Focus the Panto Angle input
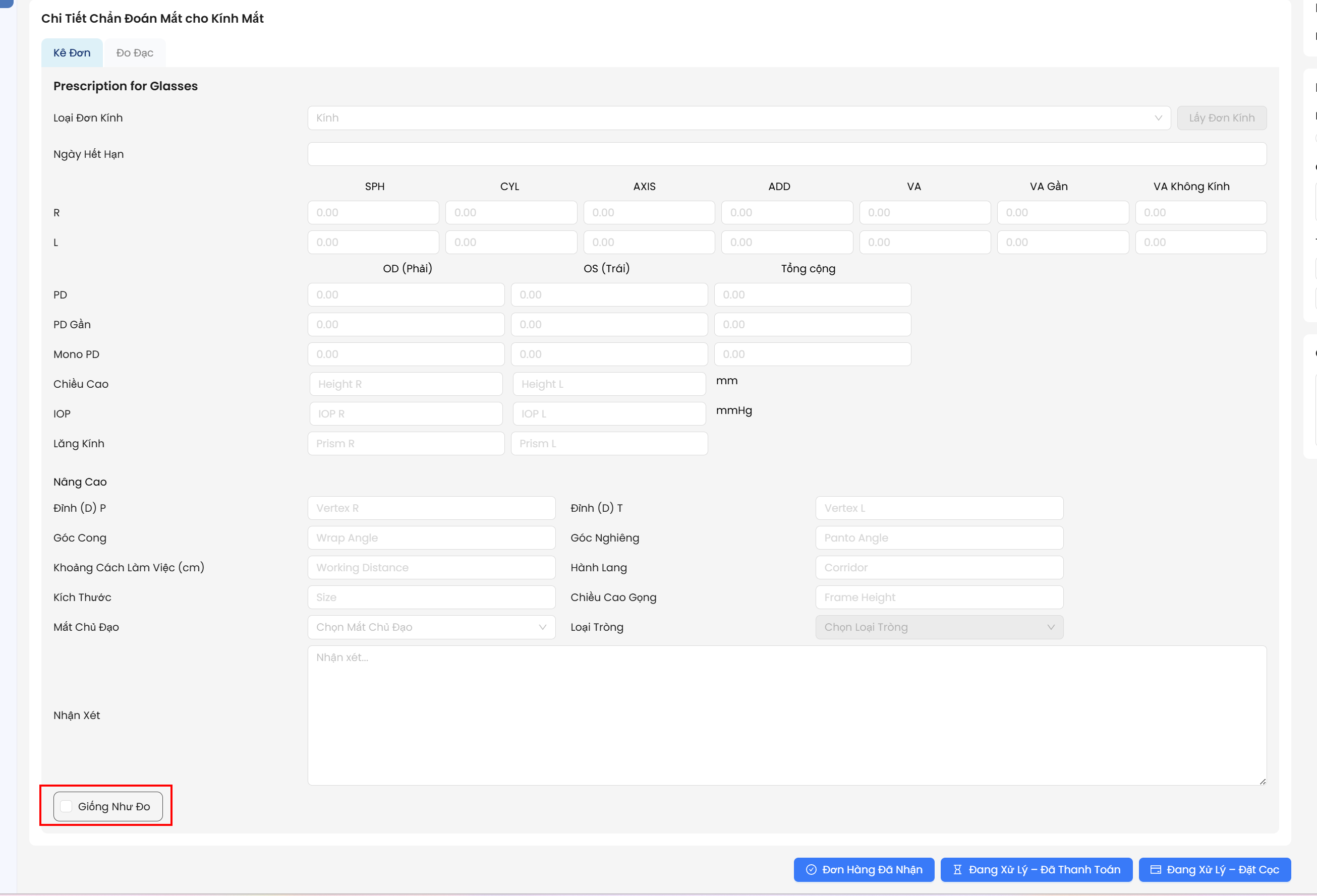This screenshot has height=896, width=1317. [x=940, y=537]
